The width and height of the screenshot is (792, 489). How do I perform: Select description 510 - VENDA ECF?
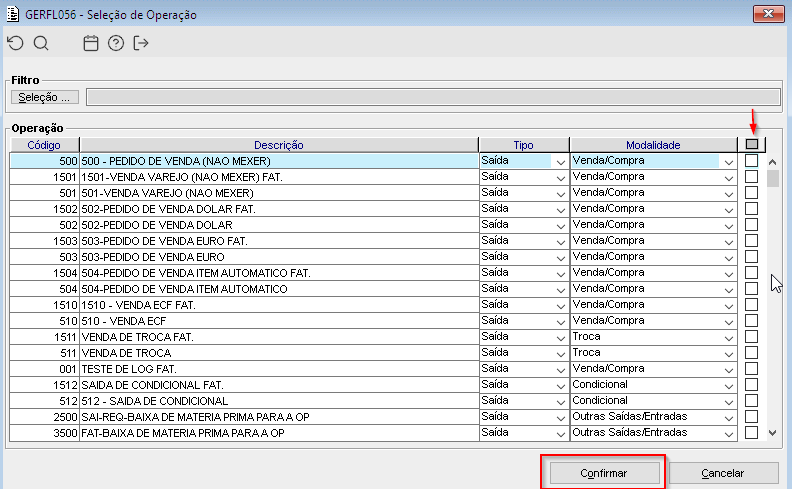(x=124, y=321)
